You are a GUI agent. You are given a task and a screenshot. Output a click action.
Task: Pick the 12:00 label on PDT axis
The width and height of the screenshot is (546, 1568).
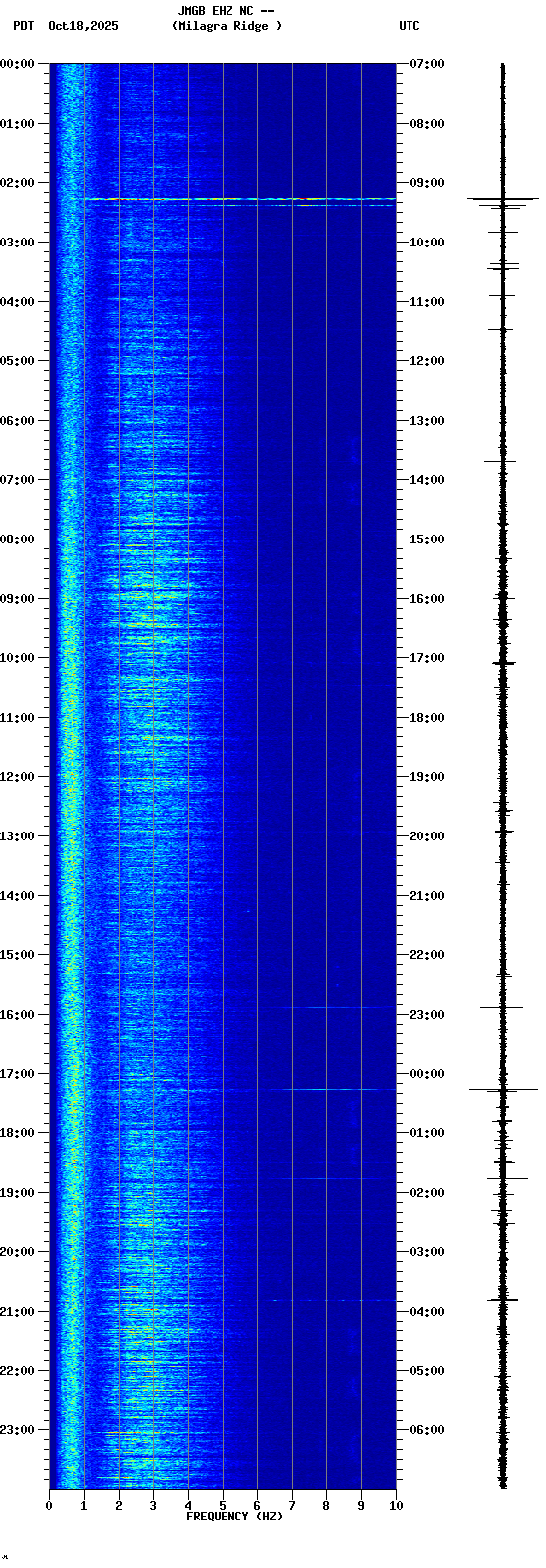(17, 777)
